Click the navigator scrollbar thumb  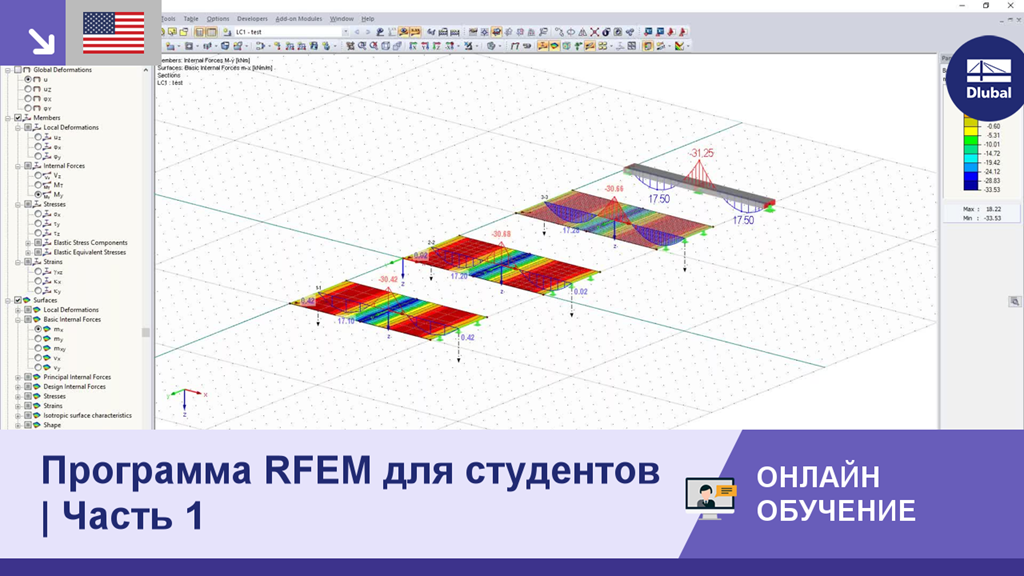pos(146,332)
